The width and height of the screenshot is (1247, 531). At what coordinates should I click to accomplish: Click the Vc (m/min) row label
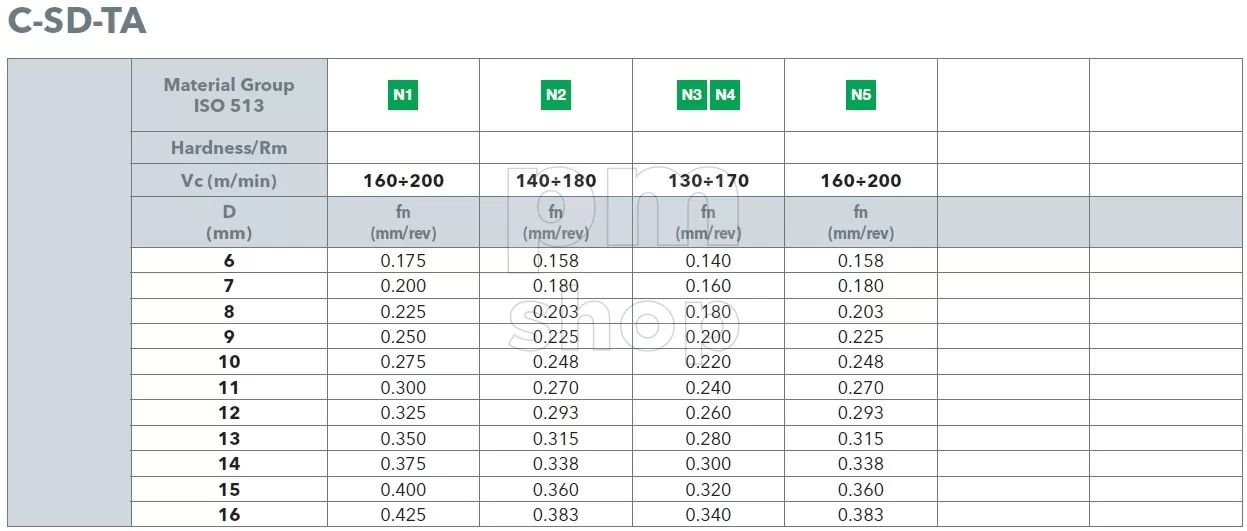(229, 181)
